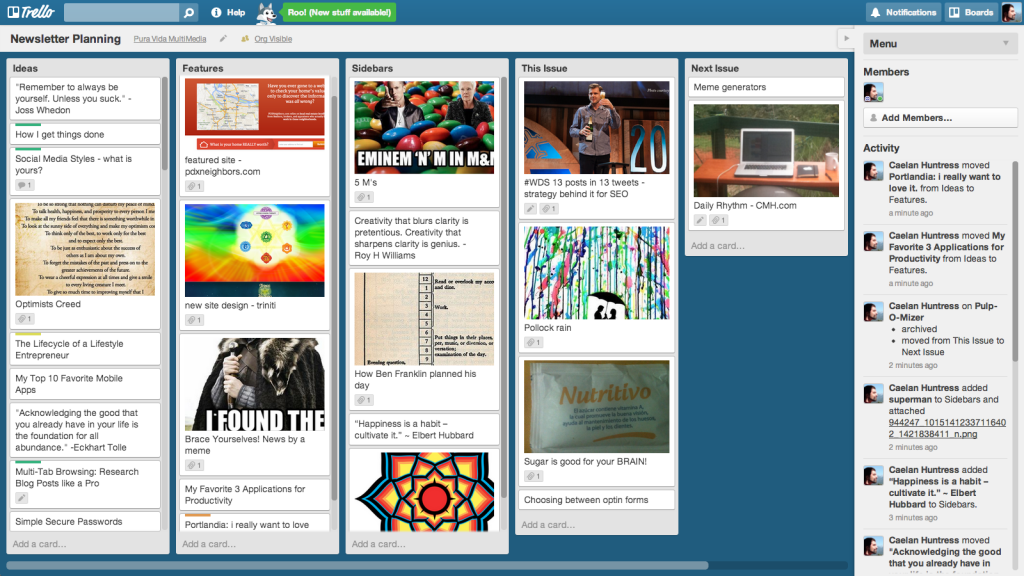Image resolution: width=1024 pixels, height=576 pixels.
Task: Click Add a card in Ideas list
Action: point(39,543)
